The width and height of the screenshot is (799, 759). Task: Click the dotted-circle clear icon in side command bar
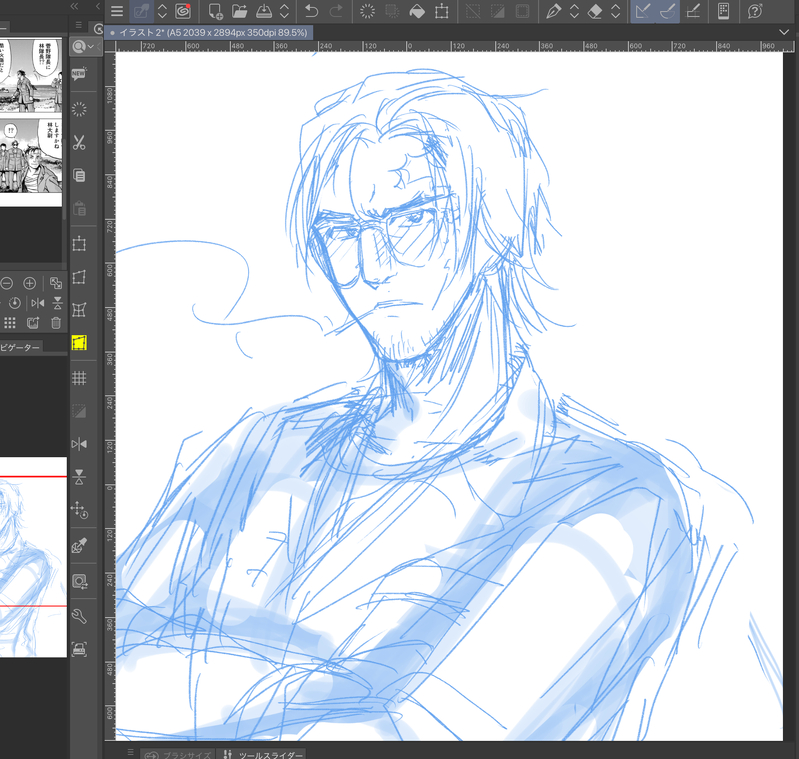(x=79, y=109)
